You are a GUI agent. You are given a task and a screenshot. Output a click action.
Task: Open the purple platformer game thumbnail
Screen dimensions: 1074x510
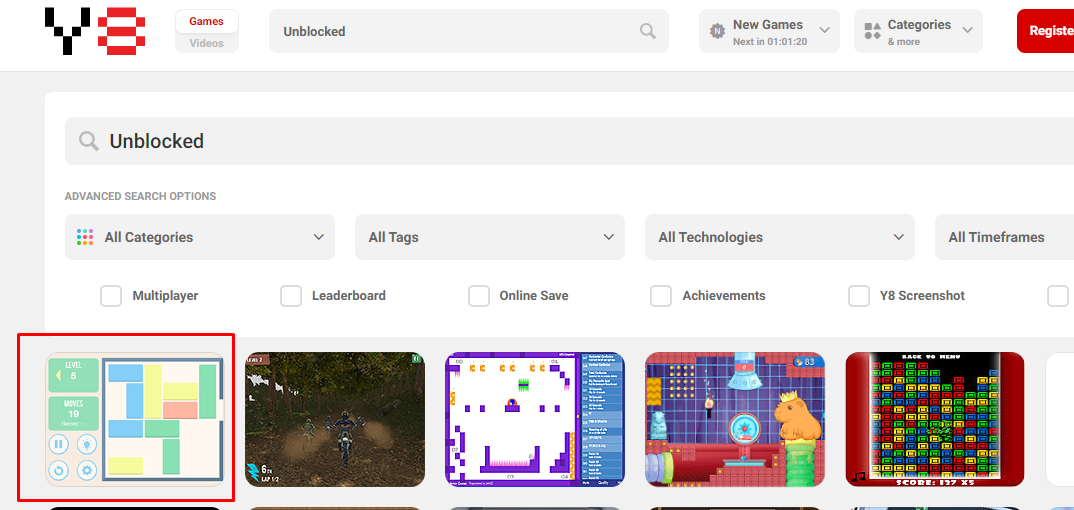(535, 419)
